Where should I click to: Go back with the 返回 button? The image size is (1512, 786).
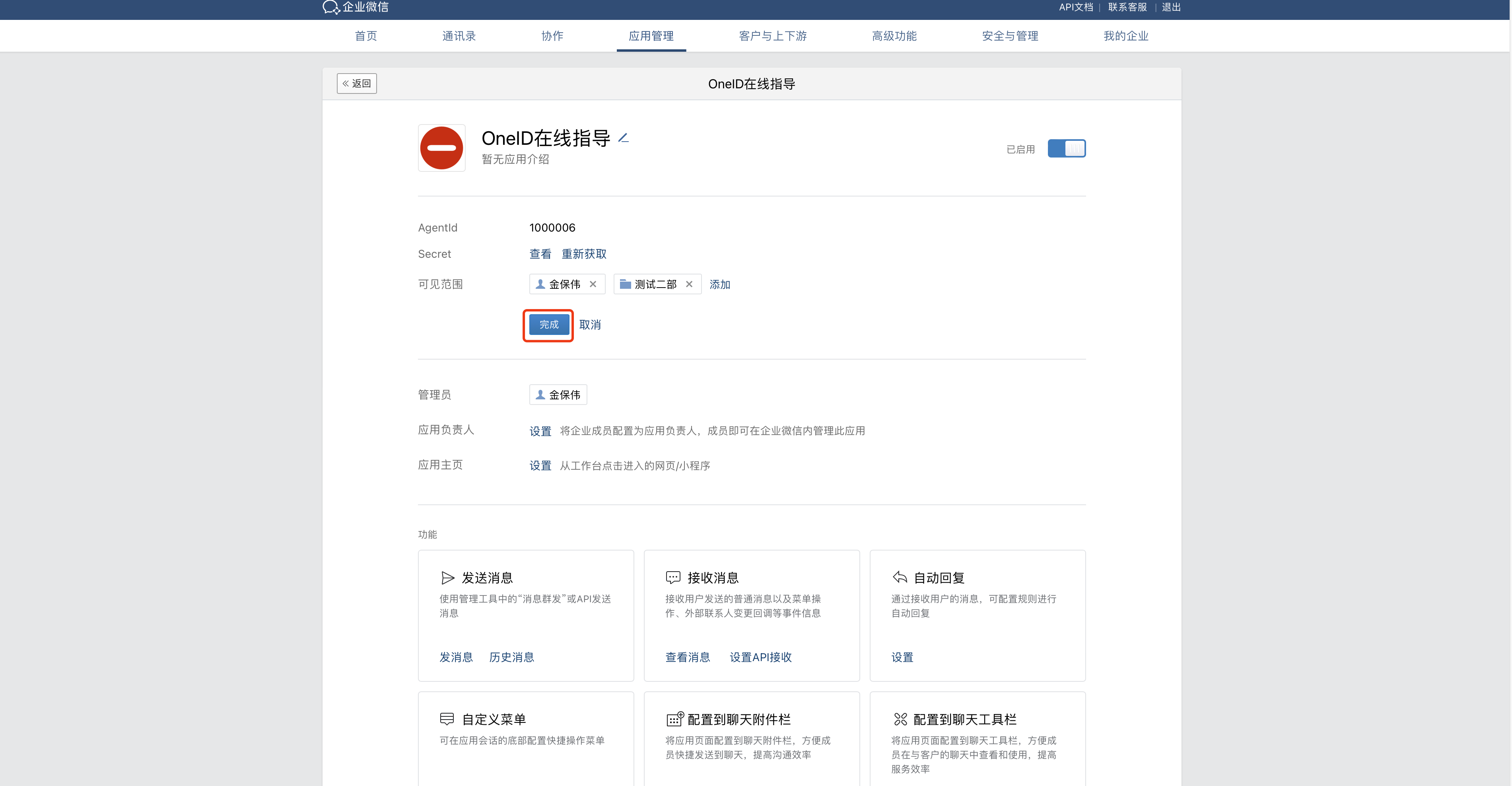point(356,84)
